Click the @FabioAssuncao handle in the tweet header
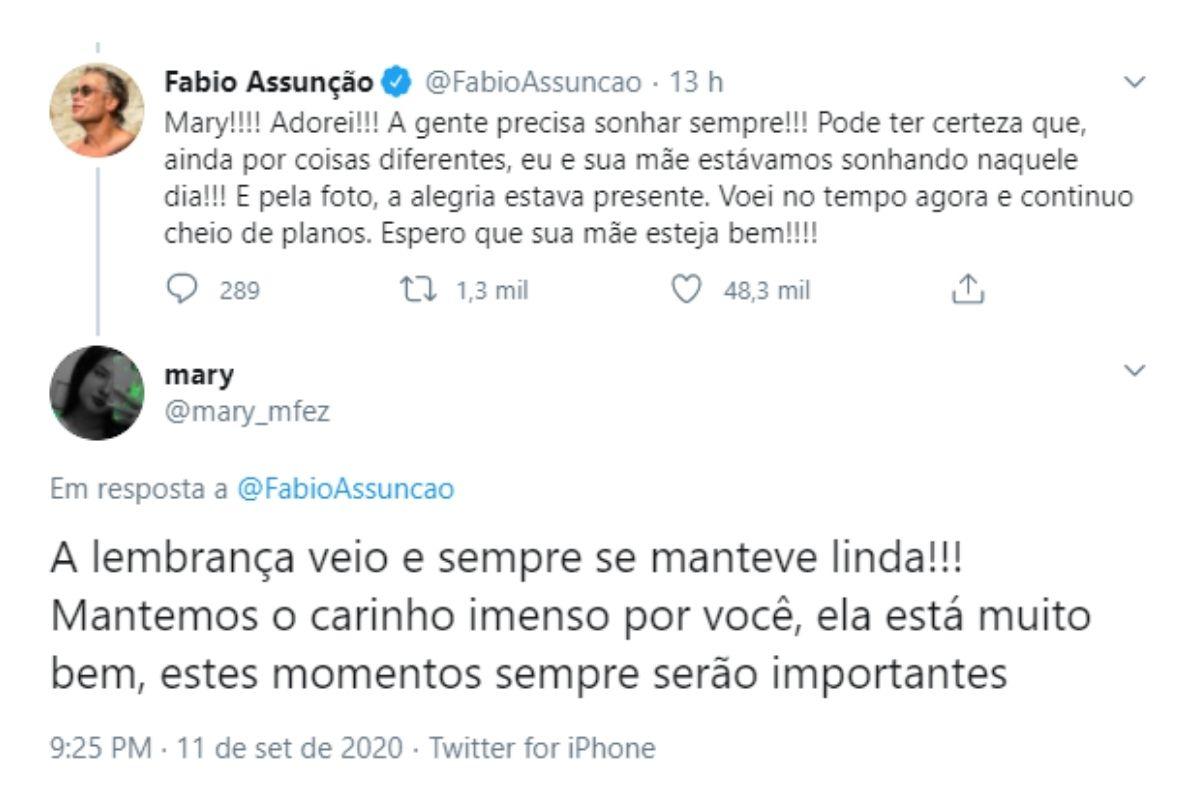 [534, 83]
